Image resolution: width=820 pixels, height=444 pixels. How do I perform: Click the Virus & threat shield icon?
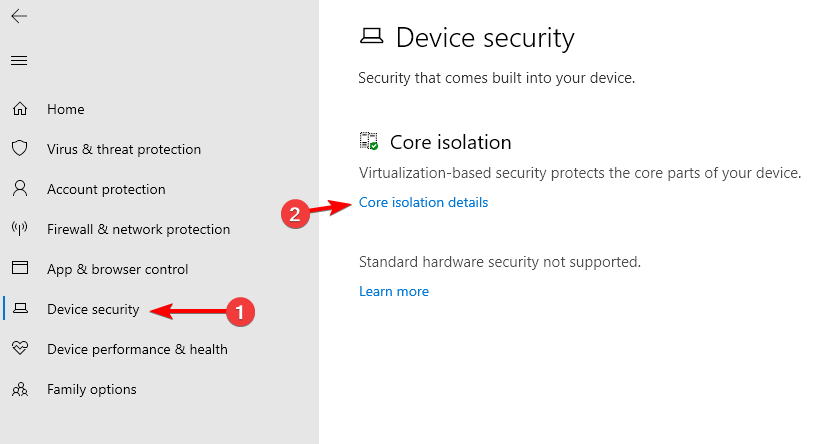coord(20,149)
